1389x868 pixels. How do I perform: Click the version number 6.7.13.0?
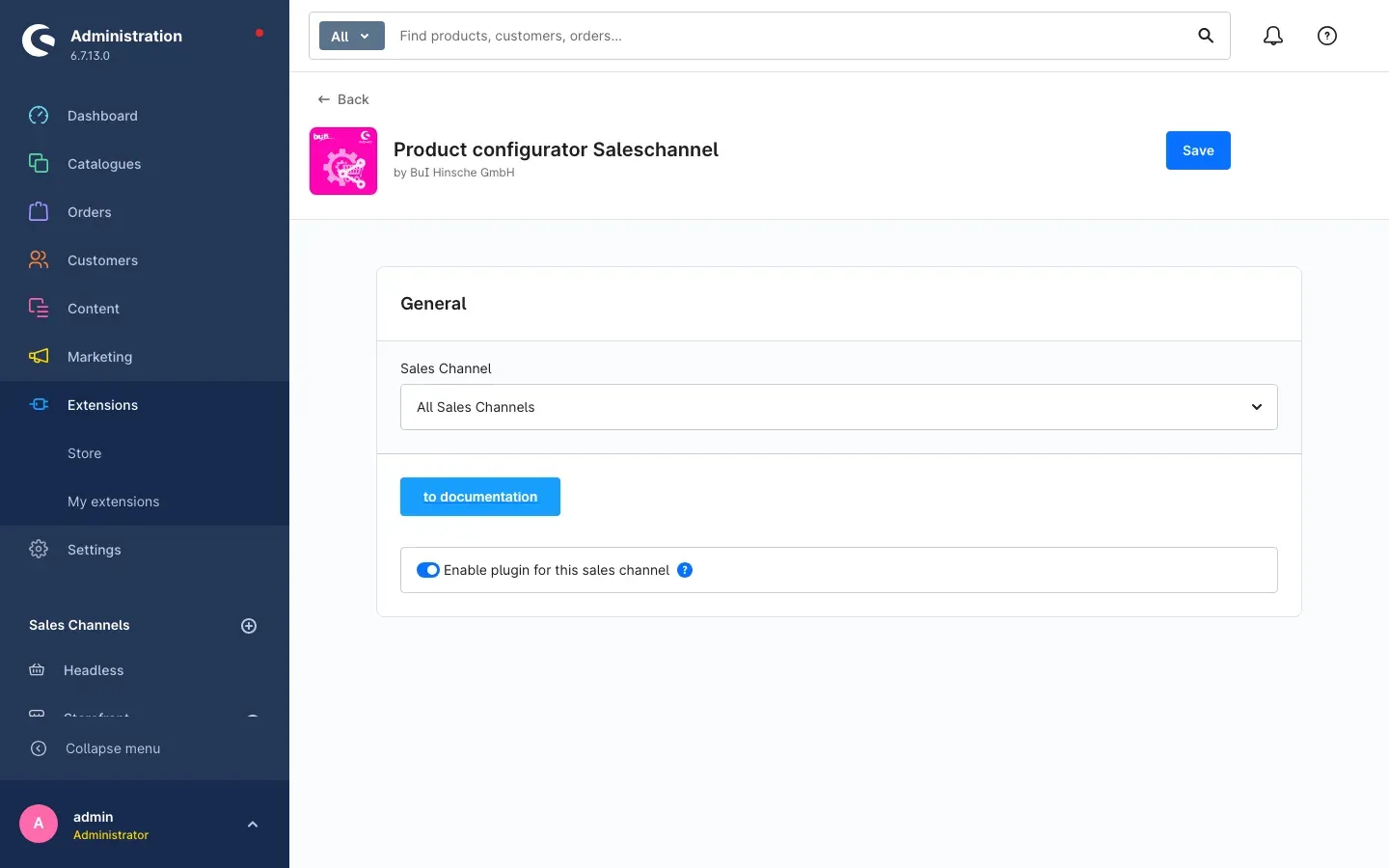pos(90,56)
